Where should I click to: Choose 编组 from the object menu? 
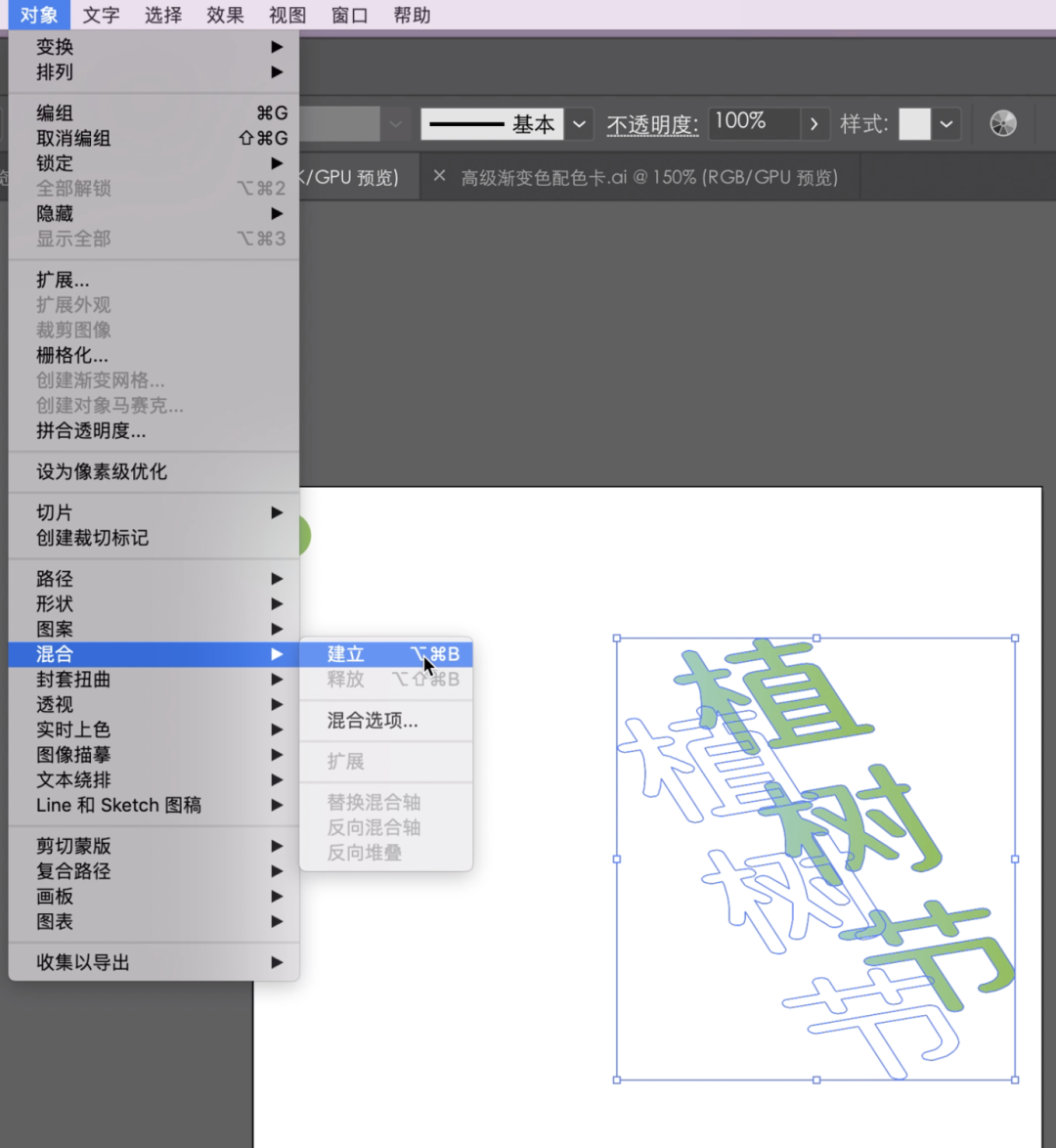tap(56, 113)
